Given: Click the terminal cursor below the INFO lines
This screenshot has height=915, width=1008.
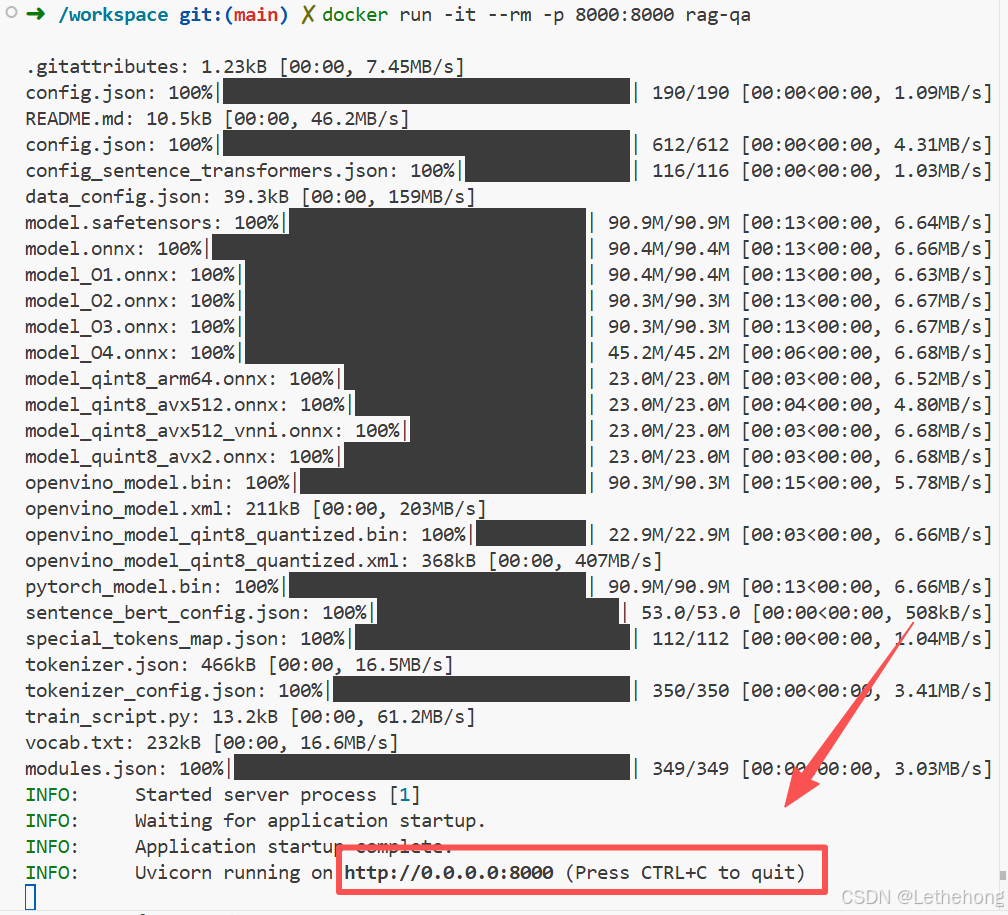Looking at the screenshot, I should click(x=30, y=898).
